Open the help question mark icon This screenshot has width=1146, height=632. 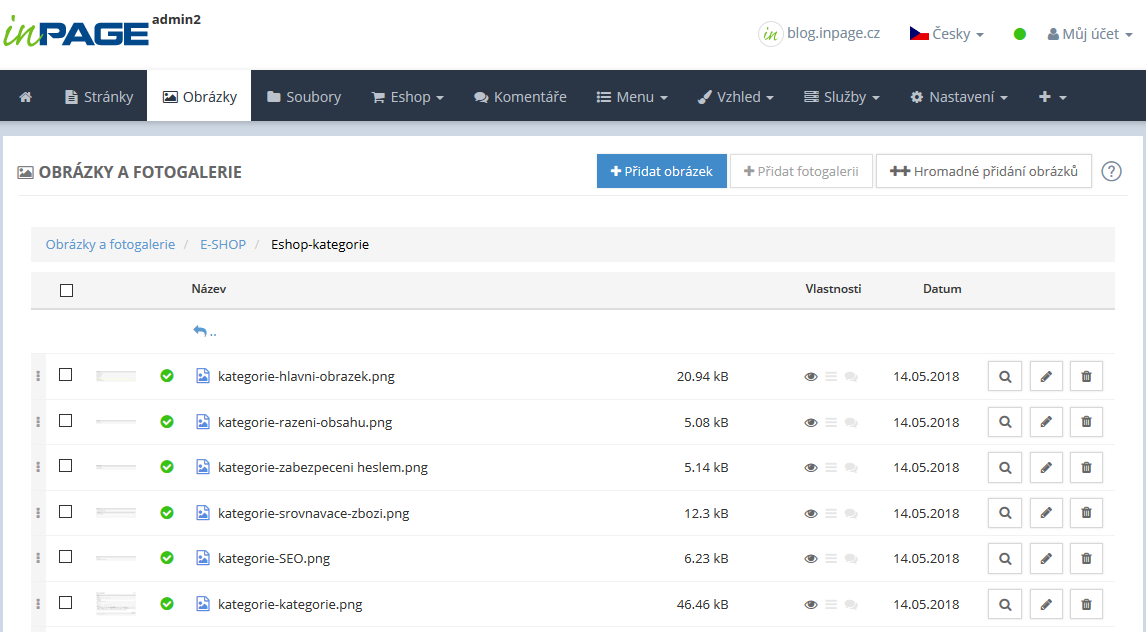coord(1111,171)
